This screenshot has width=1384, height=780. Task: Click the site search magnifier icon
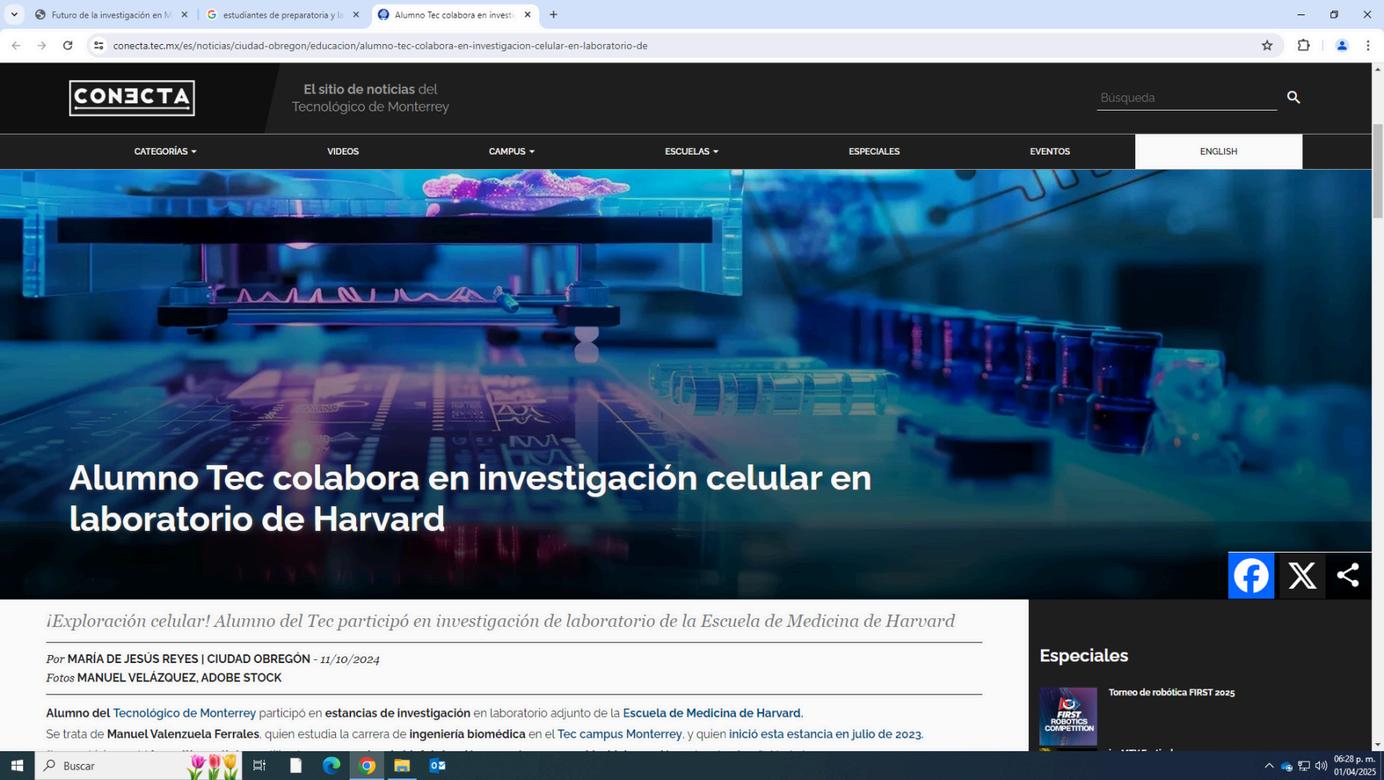[1293, 97]
